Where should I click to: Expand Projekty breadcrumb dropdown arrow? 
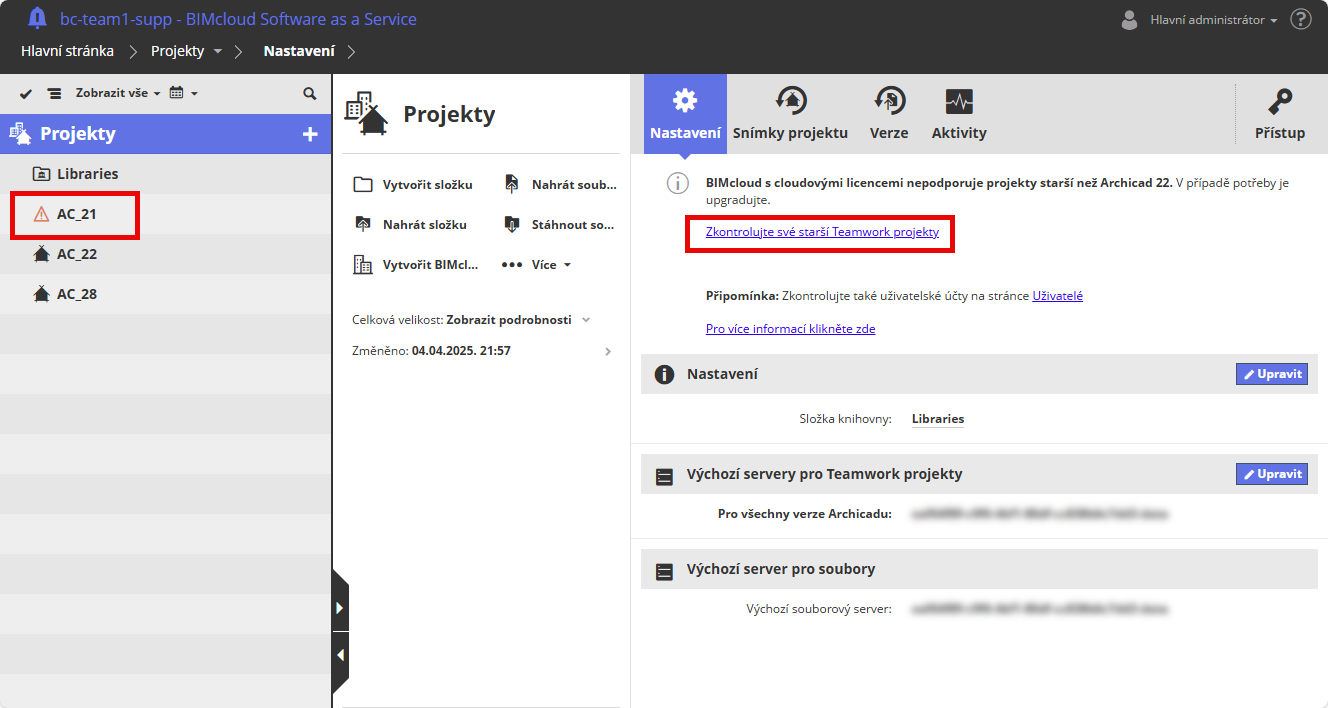pyautogui.click(x=218, y=51)
